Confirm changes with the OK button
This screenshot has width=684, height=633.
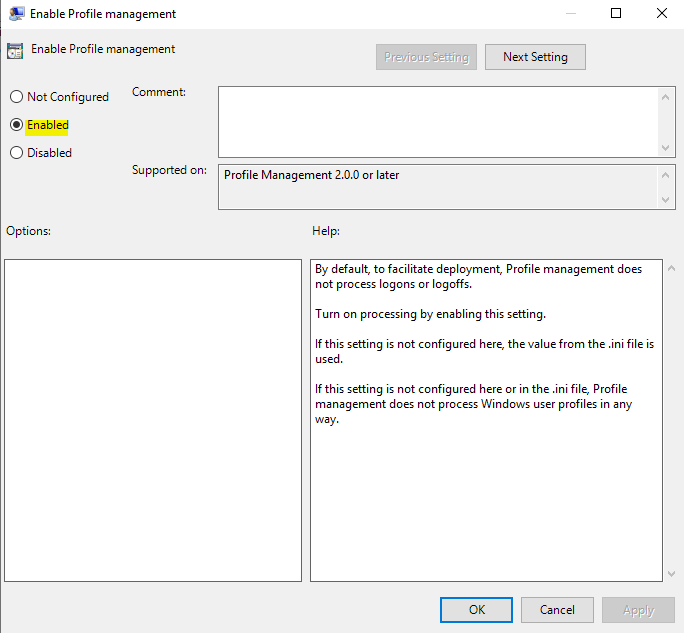click(477, 610)
